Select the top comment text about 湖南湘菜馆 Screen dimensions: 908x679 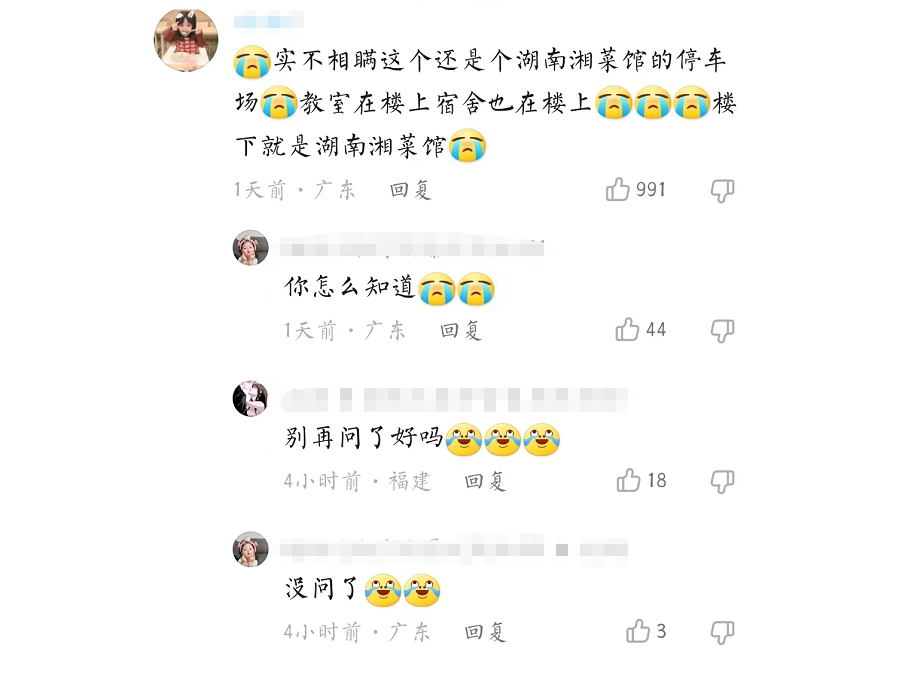tap(485, 103)
